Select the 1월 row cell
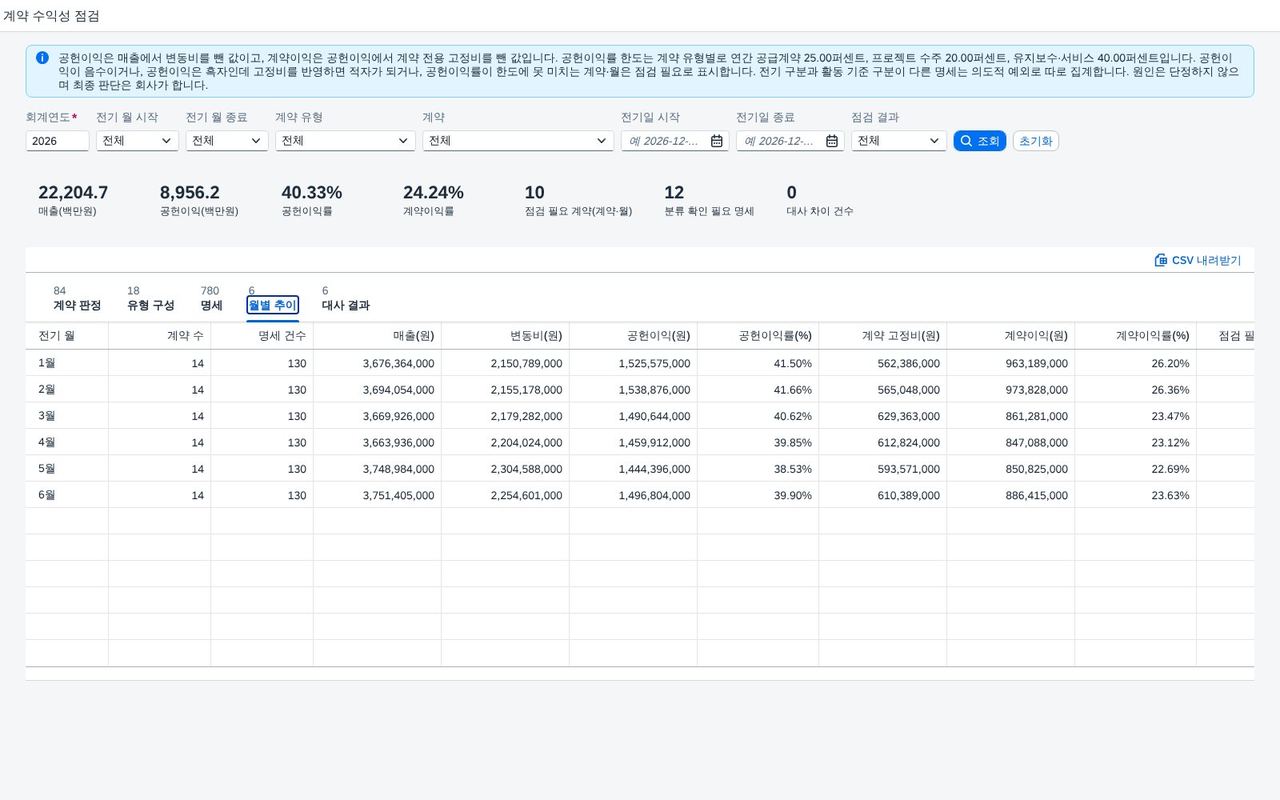The width and height of the screenshot is (1280, 800). click(x=67, y=363)
